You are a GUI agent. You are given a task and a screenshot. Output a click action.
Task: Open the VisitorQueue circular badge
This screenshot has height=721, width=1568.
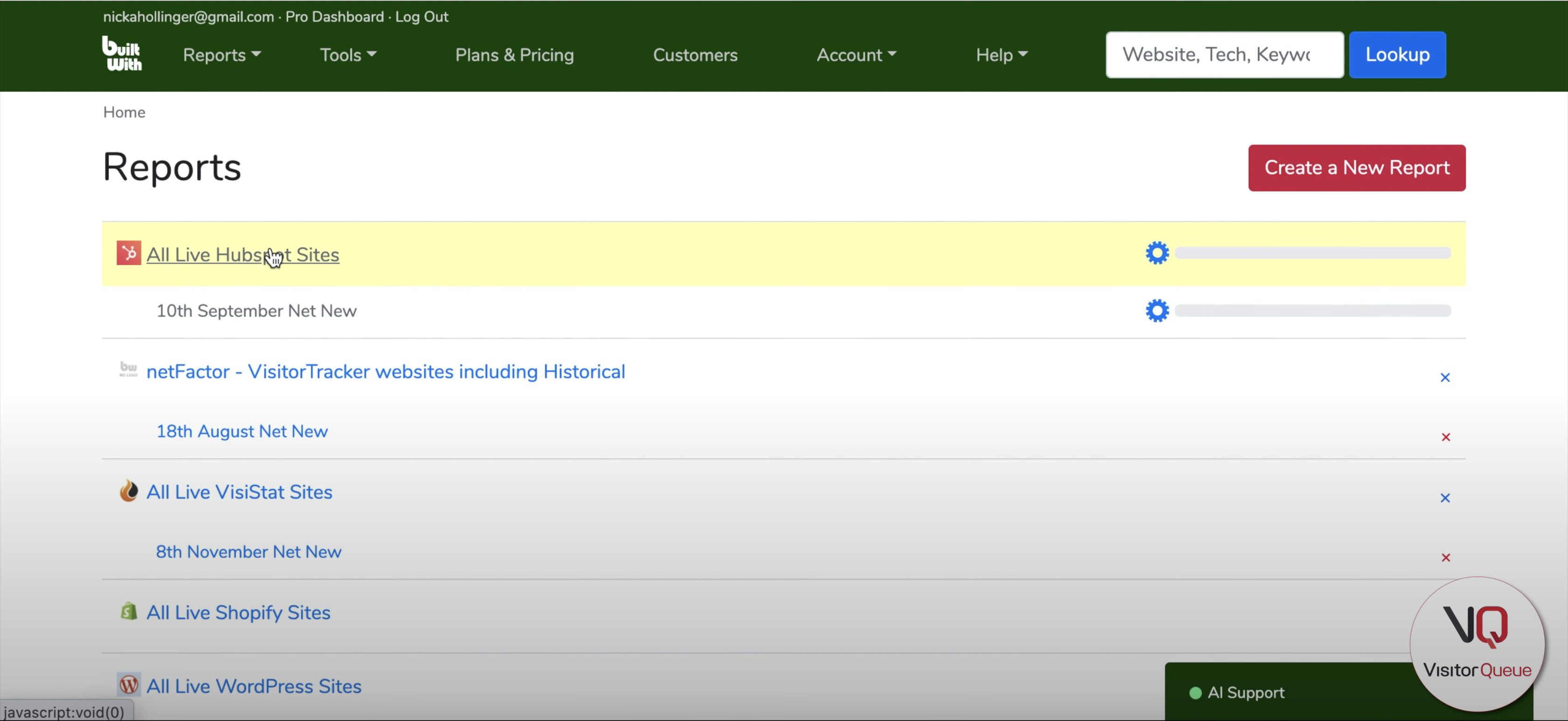pyautogui.click(x=1477, y=643)
